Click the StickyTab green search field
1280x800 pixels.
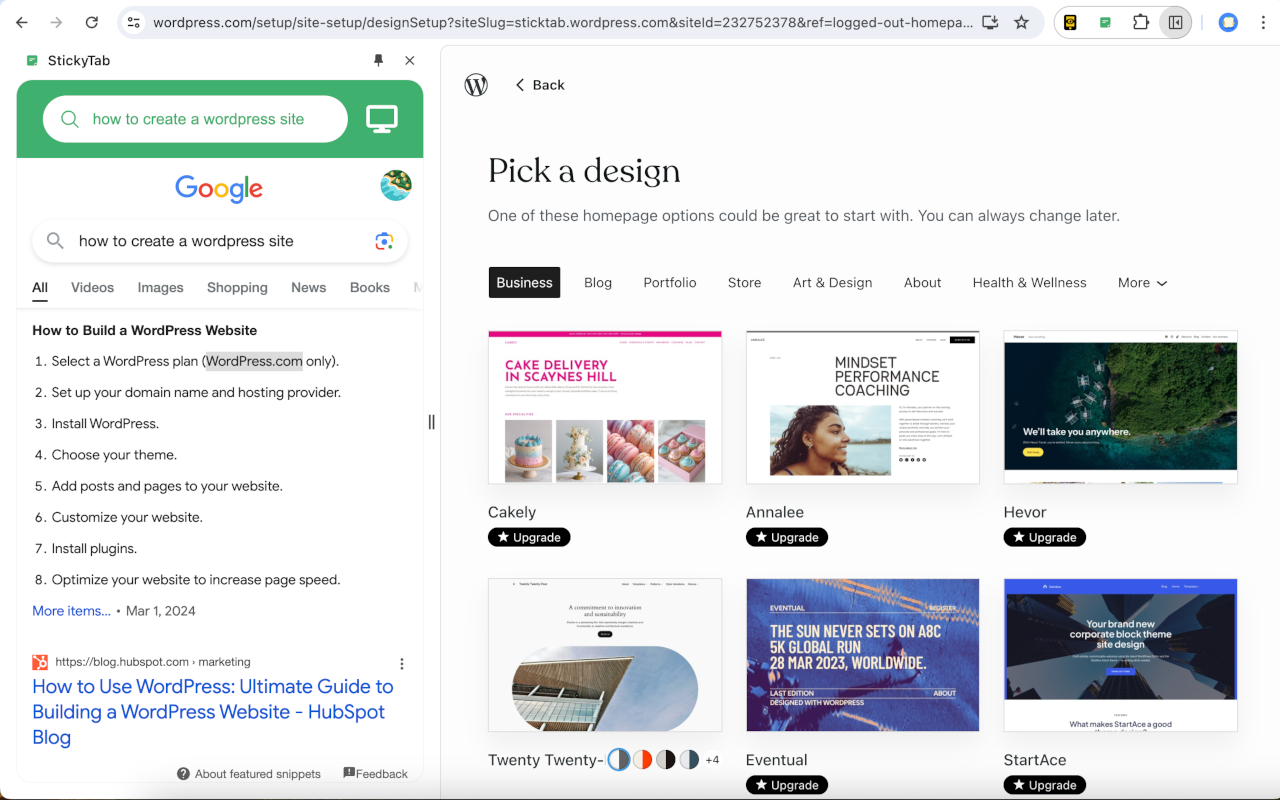[x=196, y=119]
